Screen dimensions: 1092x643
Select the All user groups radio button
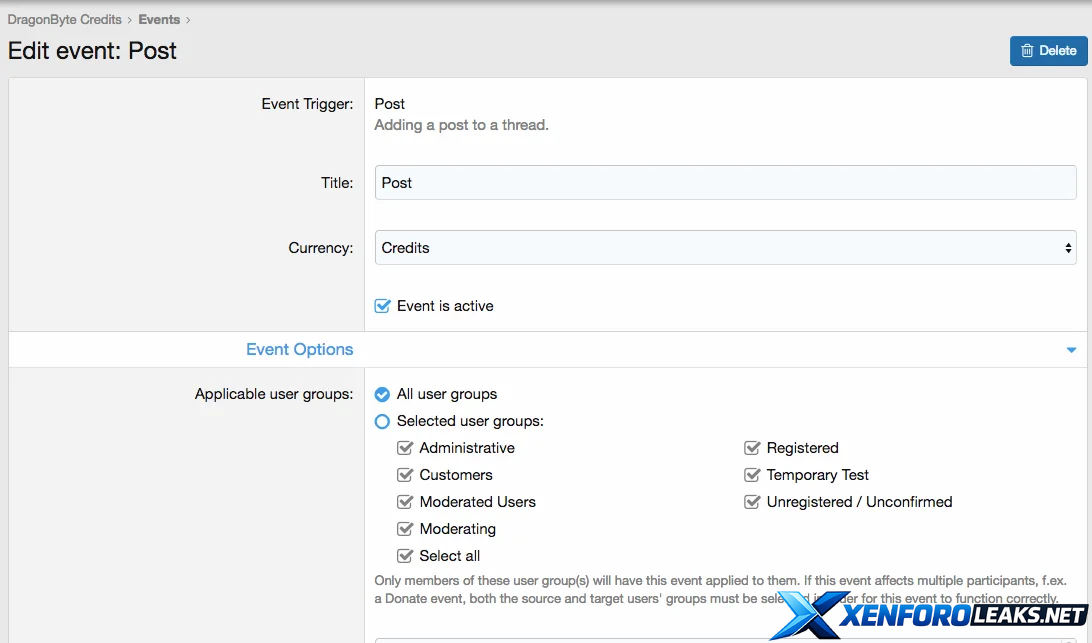point(382,395)
